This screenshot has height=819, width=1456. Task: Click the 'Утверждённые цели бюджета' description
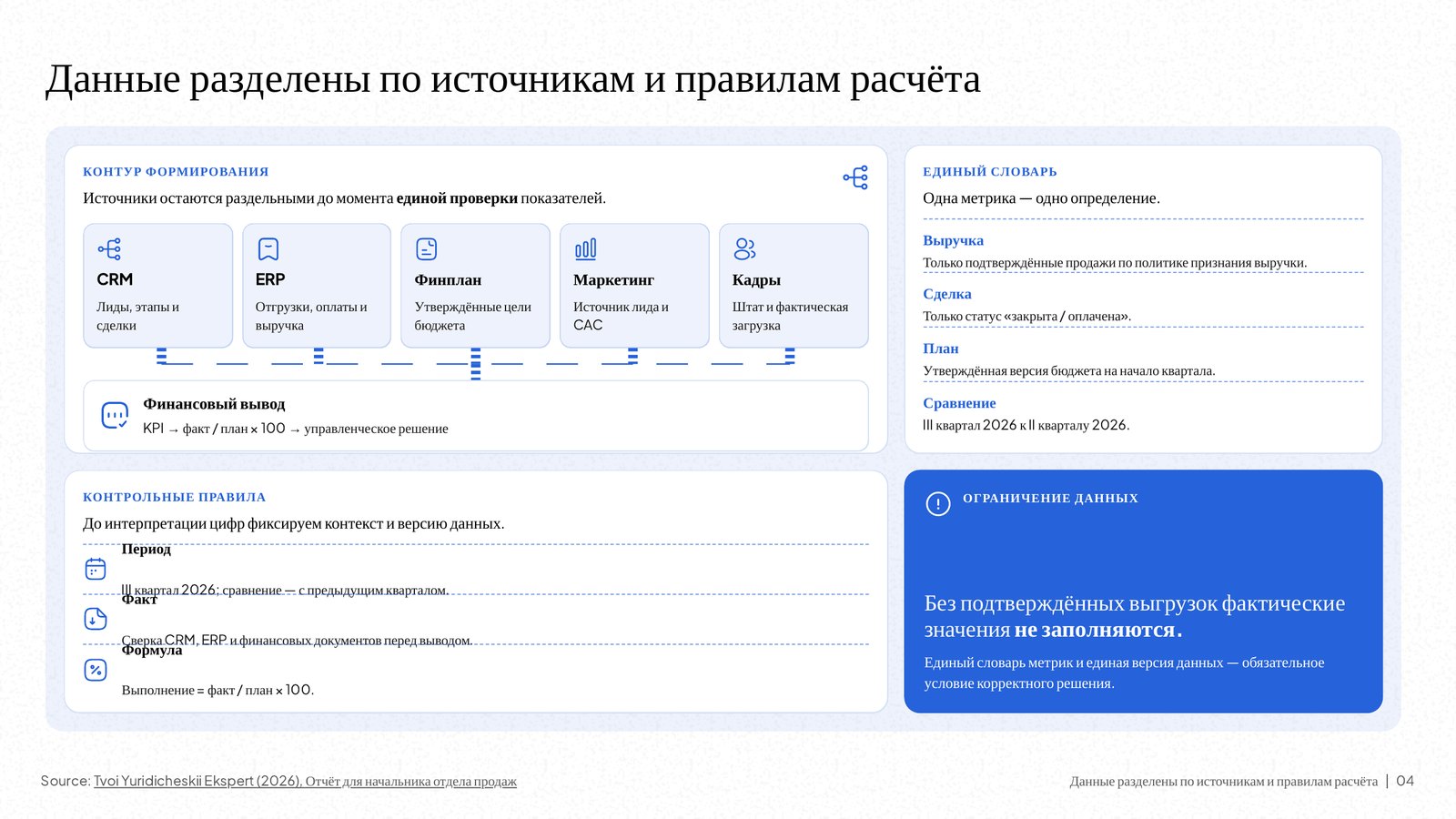pyautogui.click(x=472, y=316)
